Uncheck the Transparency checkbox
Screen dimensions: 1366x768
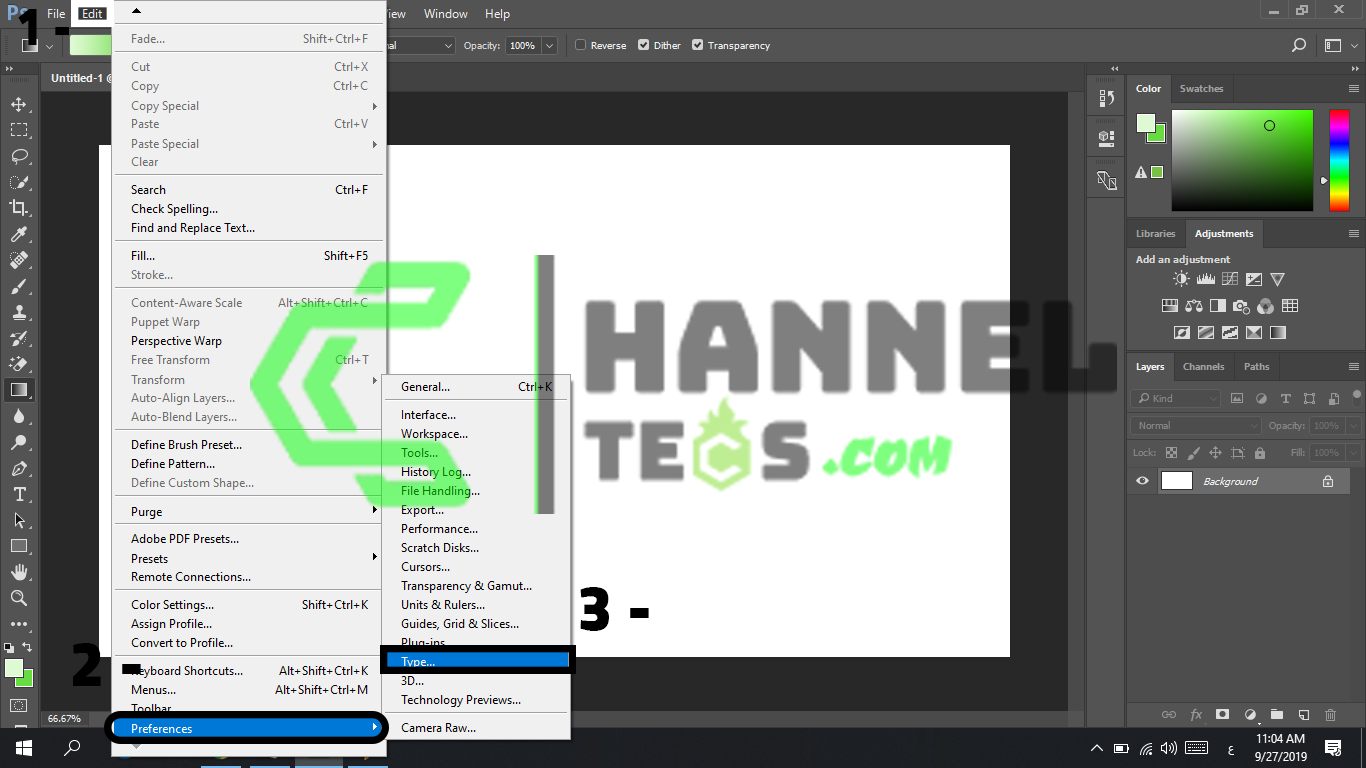(x=698, y=45)
